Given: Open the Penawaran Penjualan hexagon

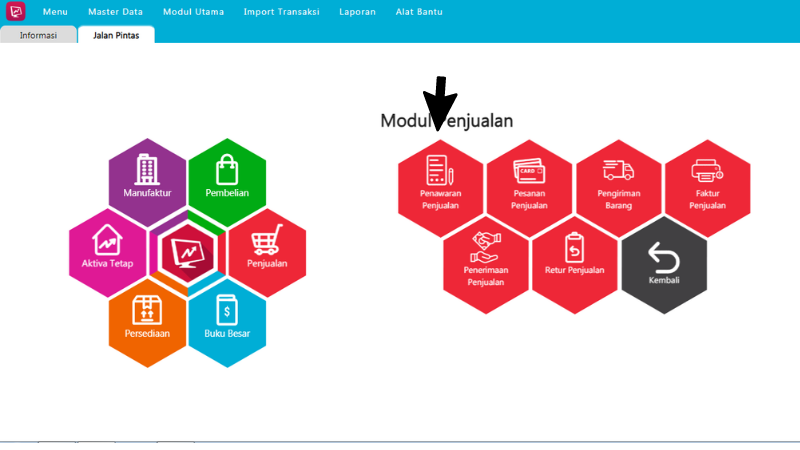Looking at the screenshot, I should pos(440,187).
